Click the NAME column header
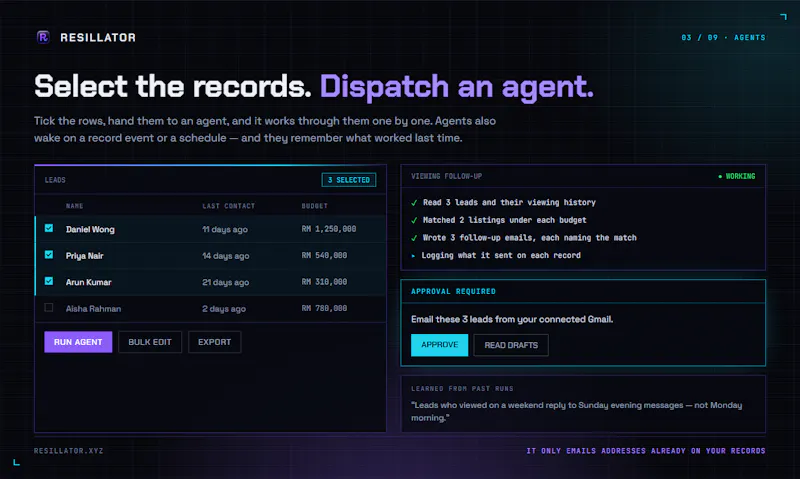The width and height of the screenshot is (800, 479). [74, 206]
